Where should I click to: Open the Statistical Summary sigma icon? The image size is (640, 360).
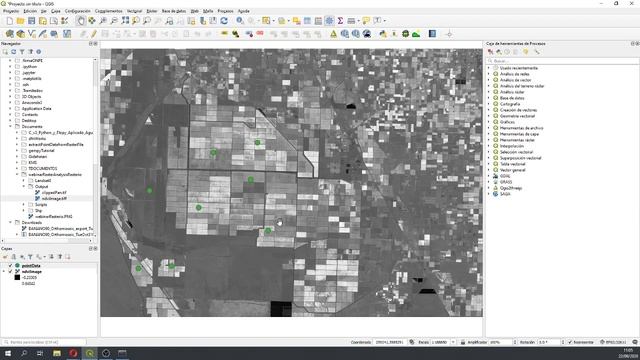pos(340,21)
